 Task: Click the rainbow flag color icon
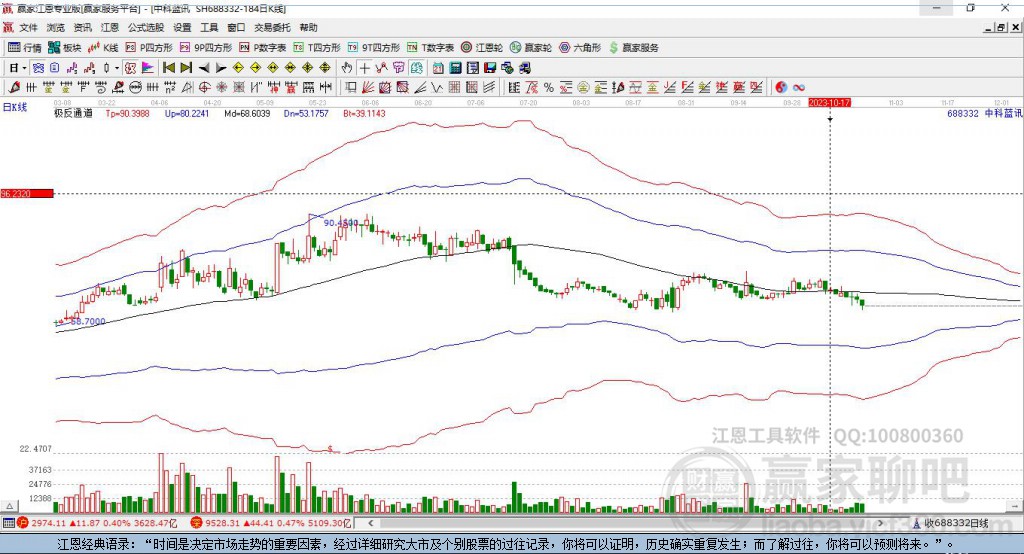[148, 68]
